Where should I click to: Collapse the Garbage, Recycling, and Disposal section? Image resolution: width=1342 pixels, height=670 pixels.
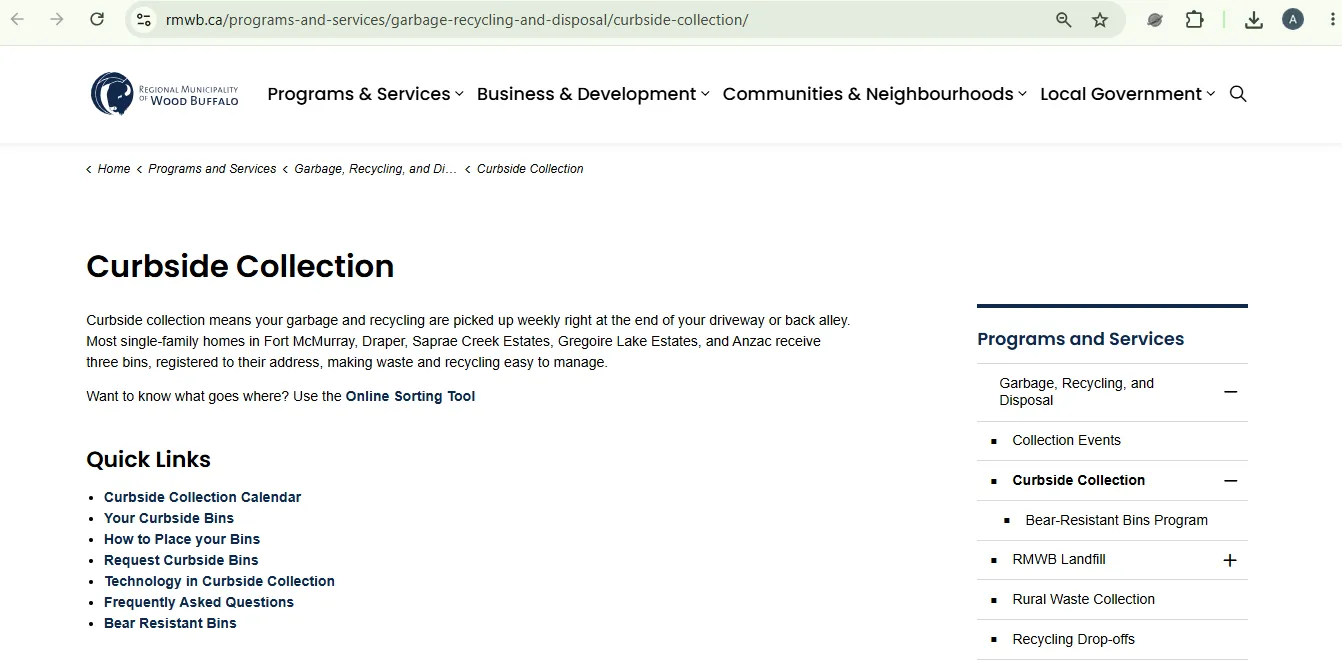[x=1230, y=392]
